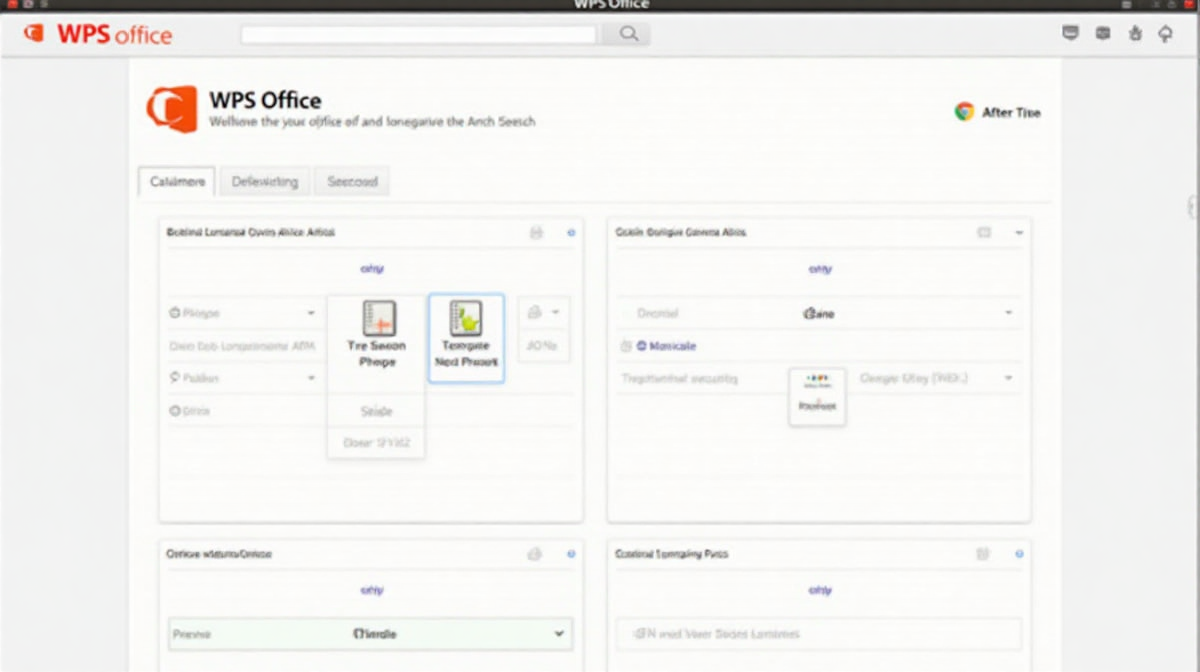The width and height of the screenshot is (1200, 672).
Task: Click the WPS Office logo in top bar
Action: pos(98,34)
